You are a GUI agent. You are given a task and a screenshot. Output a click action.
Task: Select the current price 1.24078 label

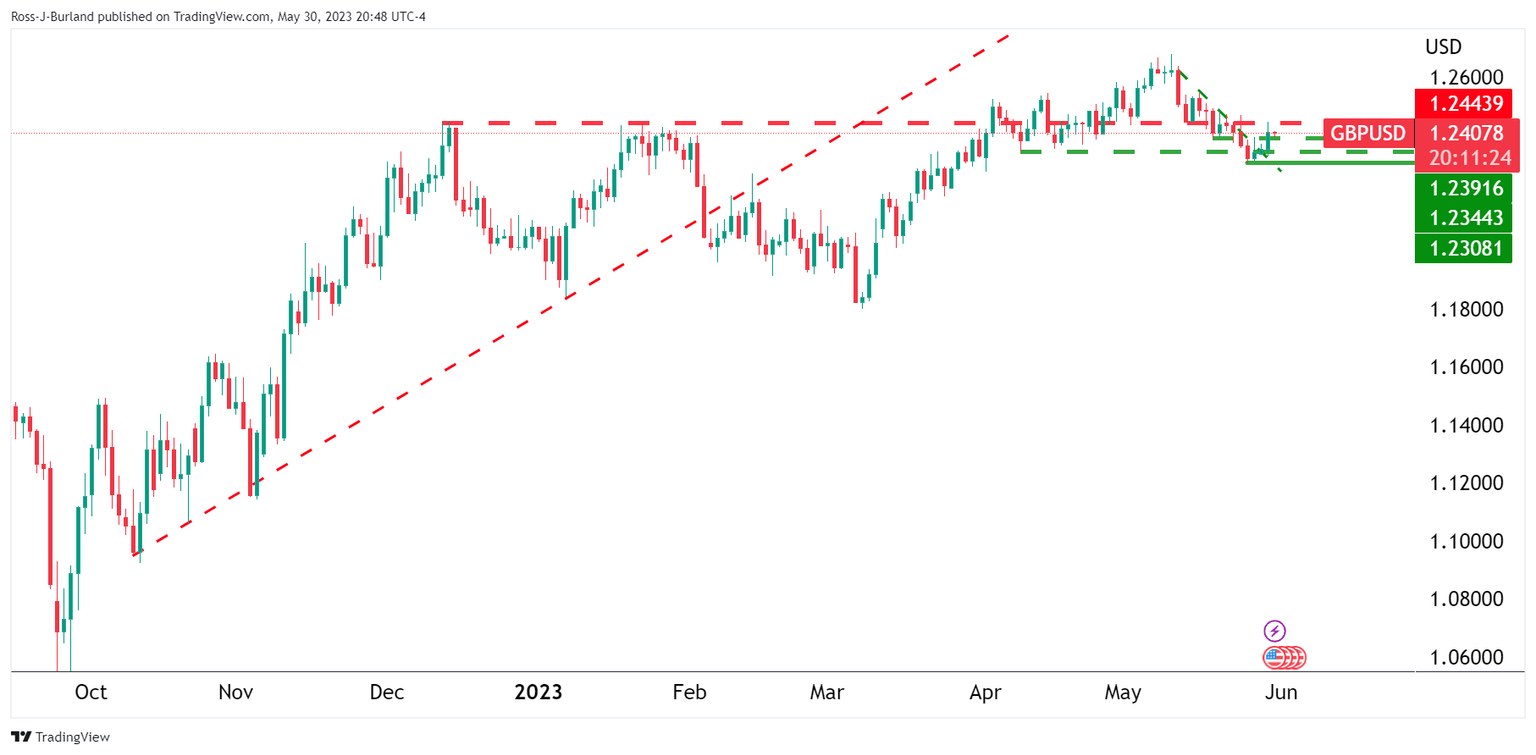[1463, 133]
